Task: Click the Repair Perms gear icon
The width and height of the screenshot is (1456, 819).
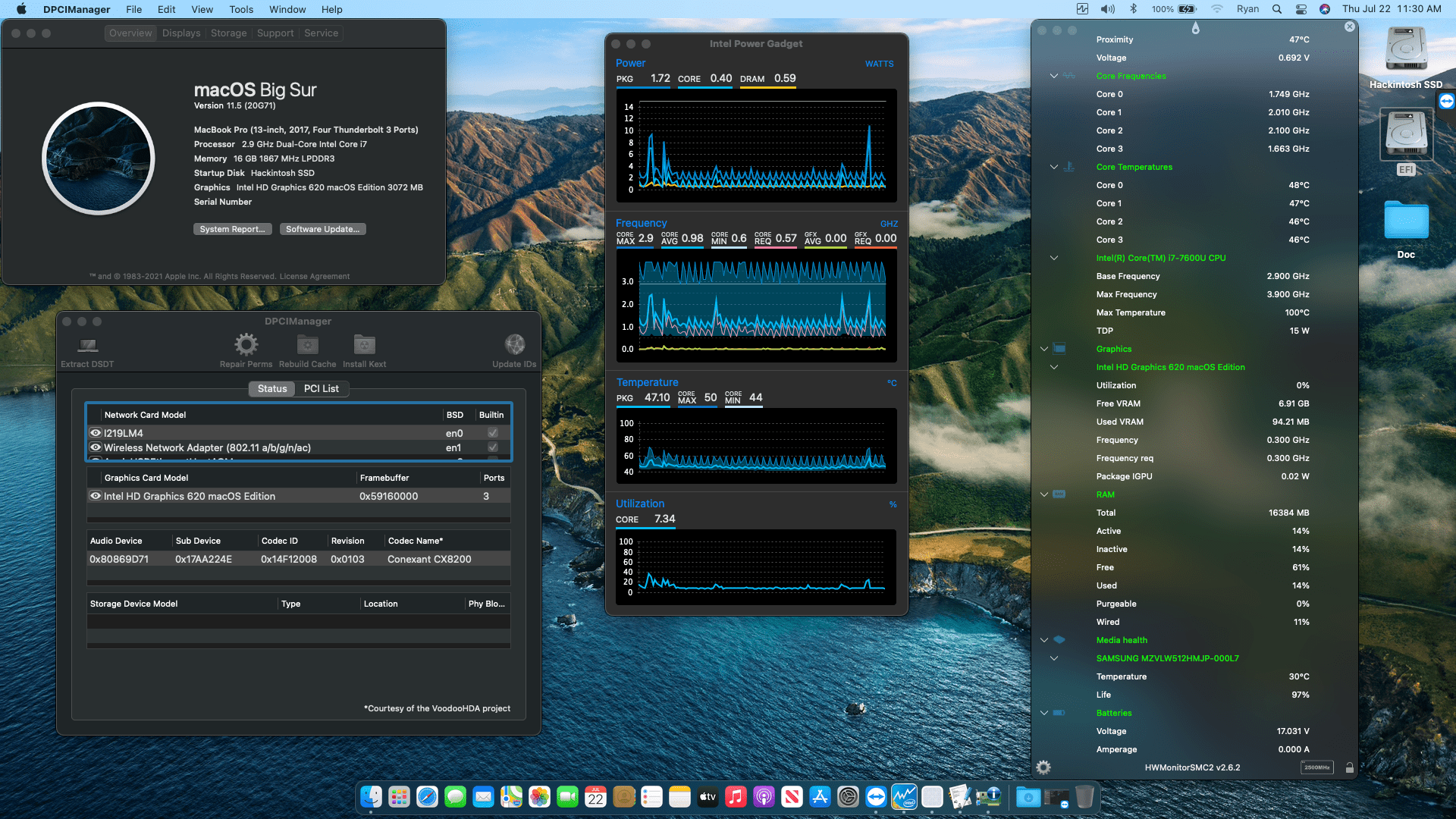Action: (x=246, y=345)
